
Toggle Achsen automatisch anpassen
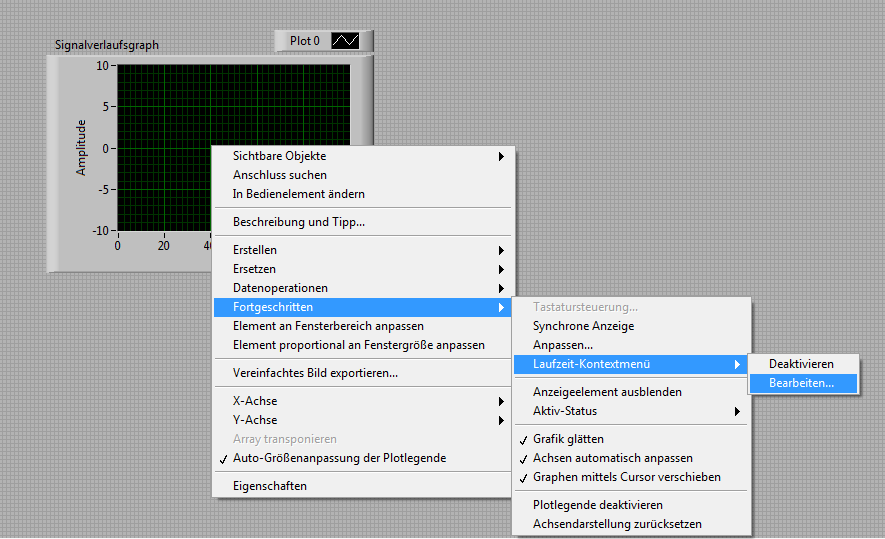[631, 458]
